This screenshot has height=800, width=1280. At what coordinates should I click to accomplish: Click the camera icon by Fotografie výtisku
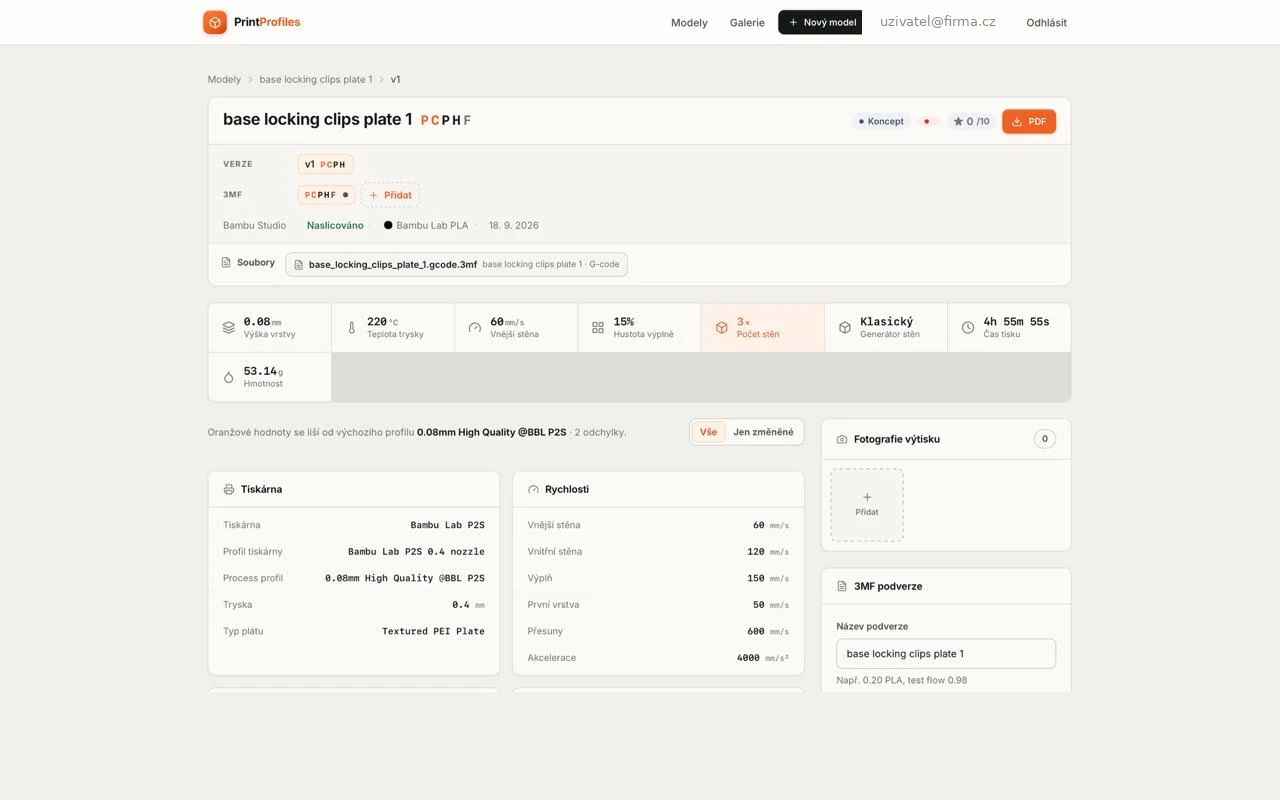842,439
